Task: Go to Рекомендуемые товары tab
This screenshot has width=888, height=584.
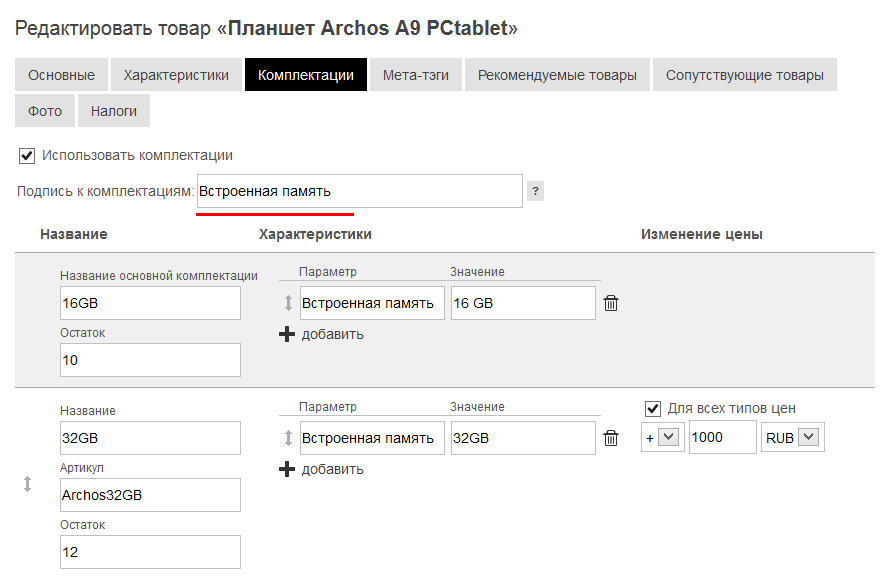Action: point(557,75)
